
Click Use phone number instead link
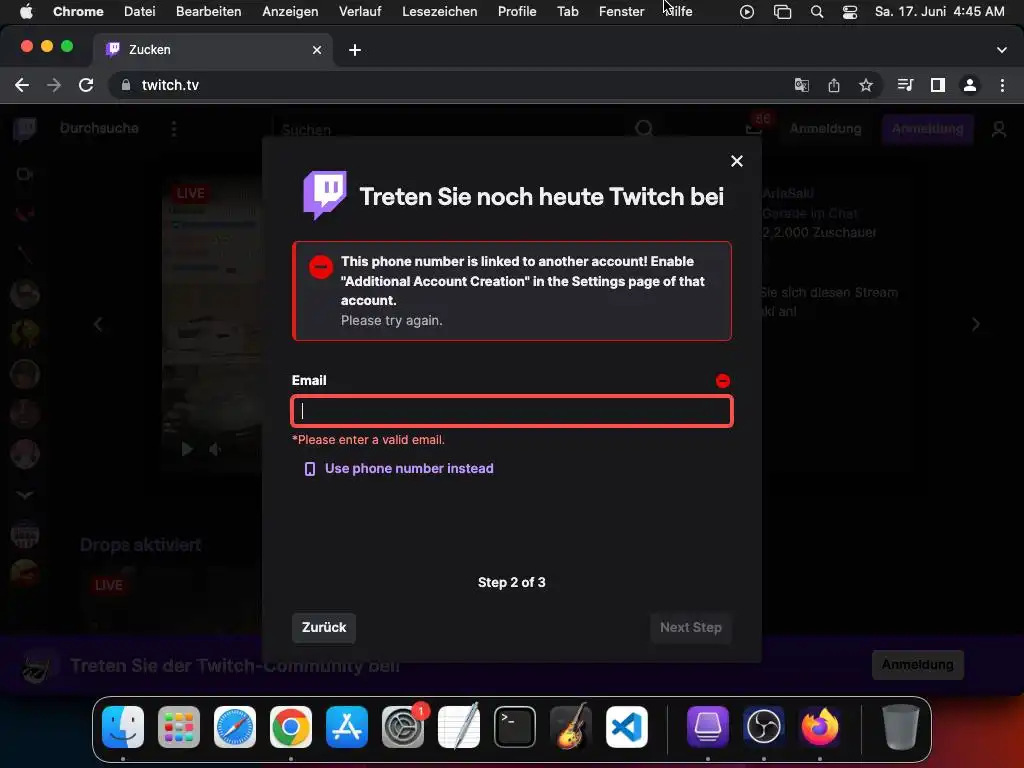(x=409, y=468)
